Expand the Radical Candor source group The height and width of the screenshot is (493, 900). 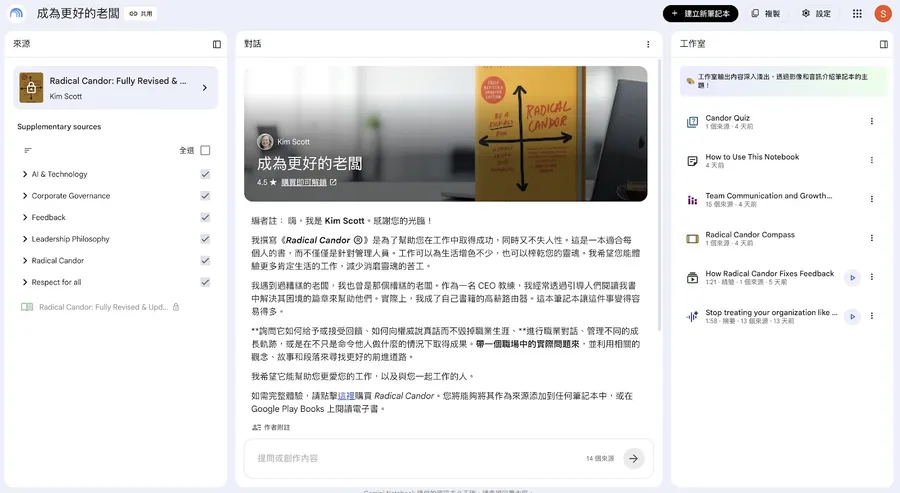coord(25,261)
